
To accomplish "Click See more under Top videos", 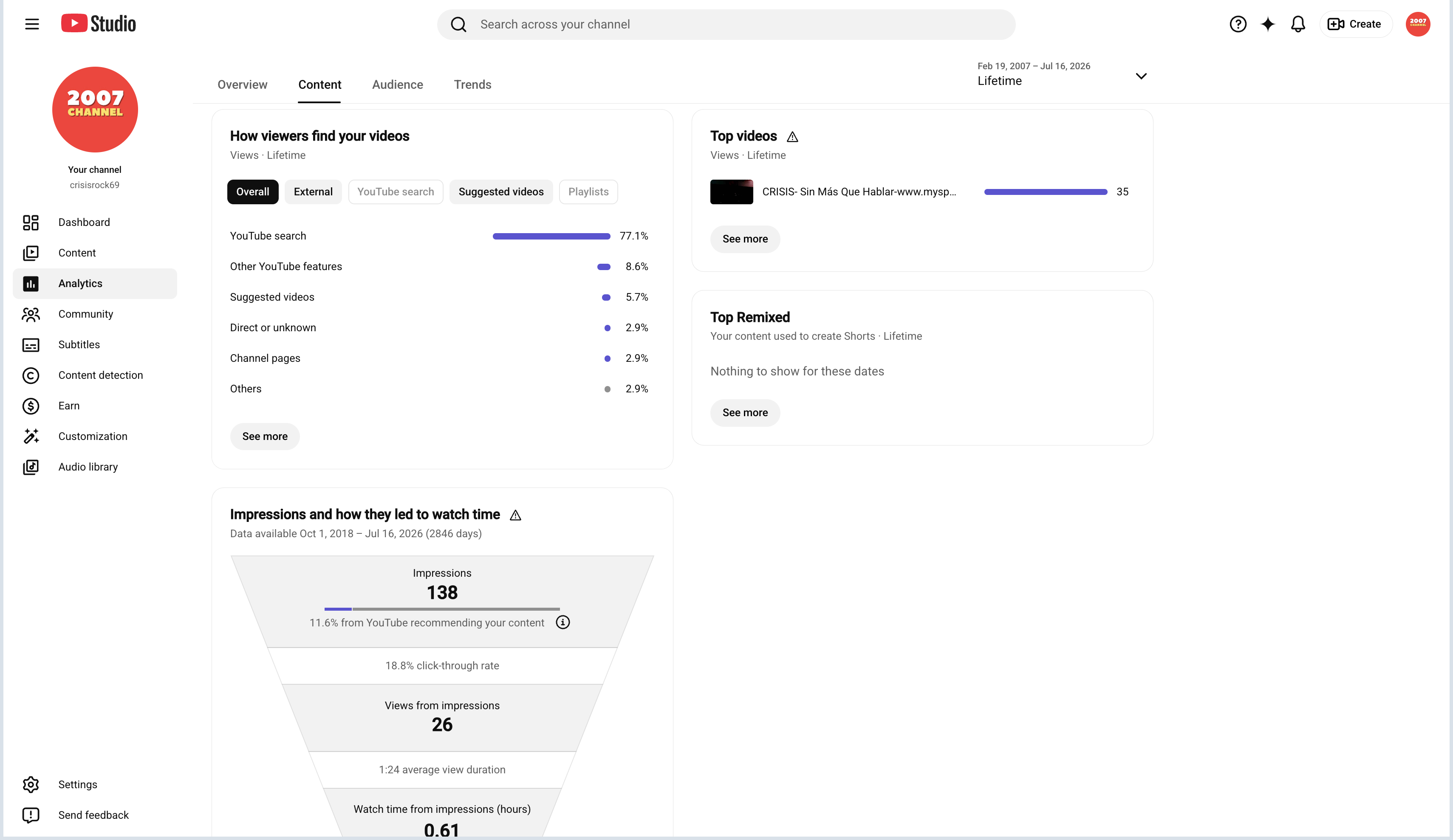I will tap(745, 239).
